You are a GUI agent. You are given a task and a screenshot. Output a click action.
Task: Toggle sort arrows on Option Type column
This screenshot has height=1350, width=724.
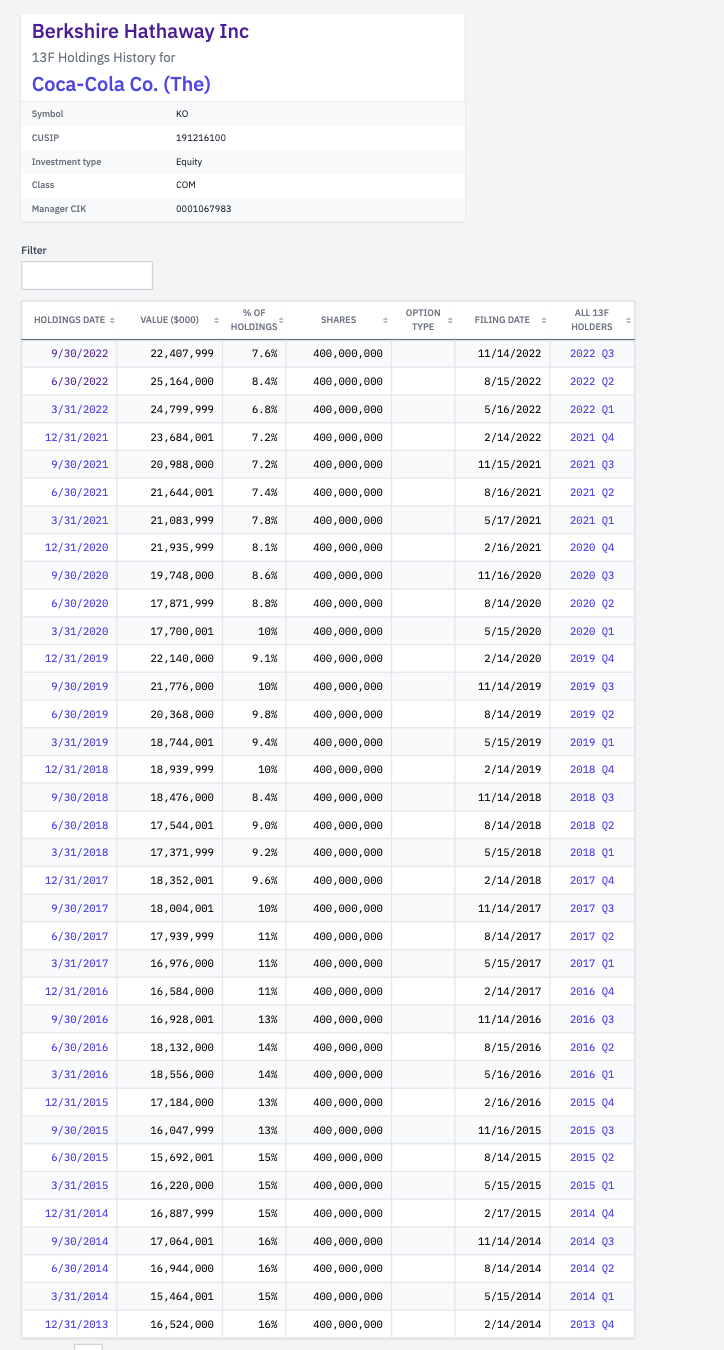tap(449, 320)
